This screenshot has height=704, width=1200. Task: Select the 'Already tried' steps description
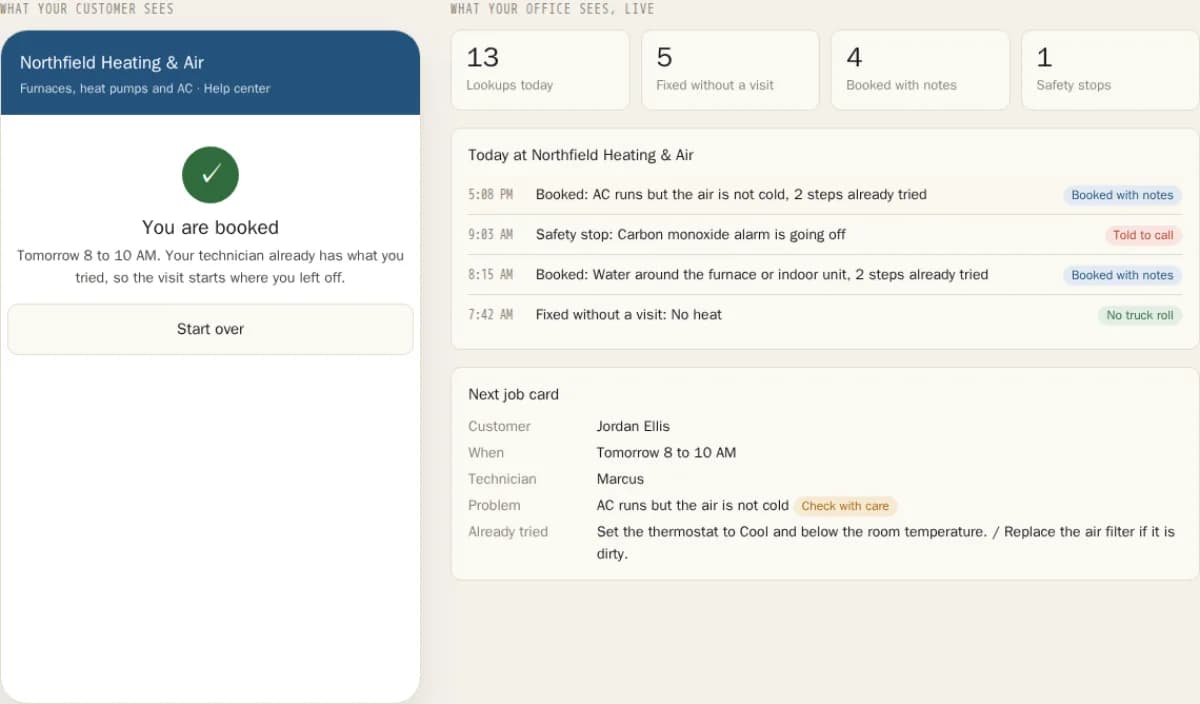click(x=886, y=542)
